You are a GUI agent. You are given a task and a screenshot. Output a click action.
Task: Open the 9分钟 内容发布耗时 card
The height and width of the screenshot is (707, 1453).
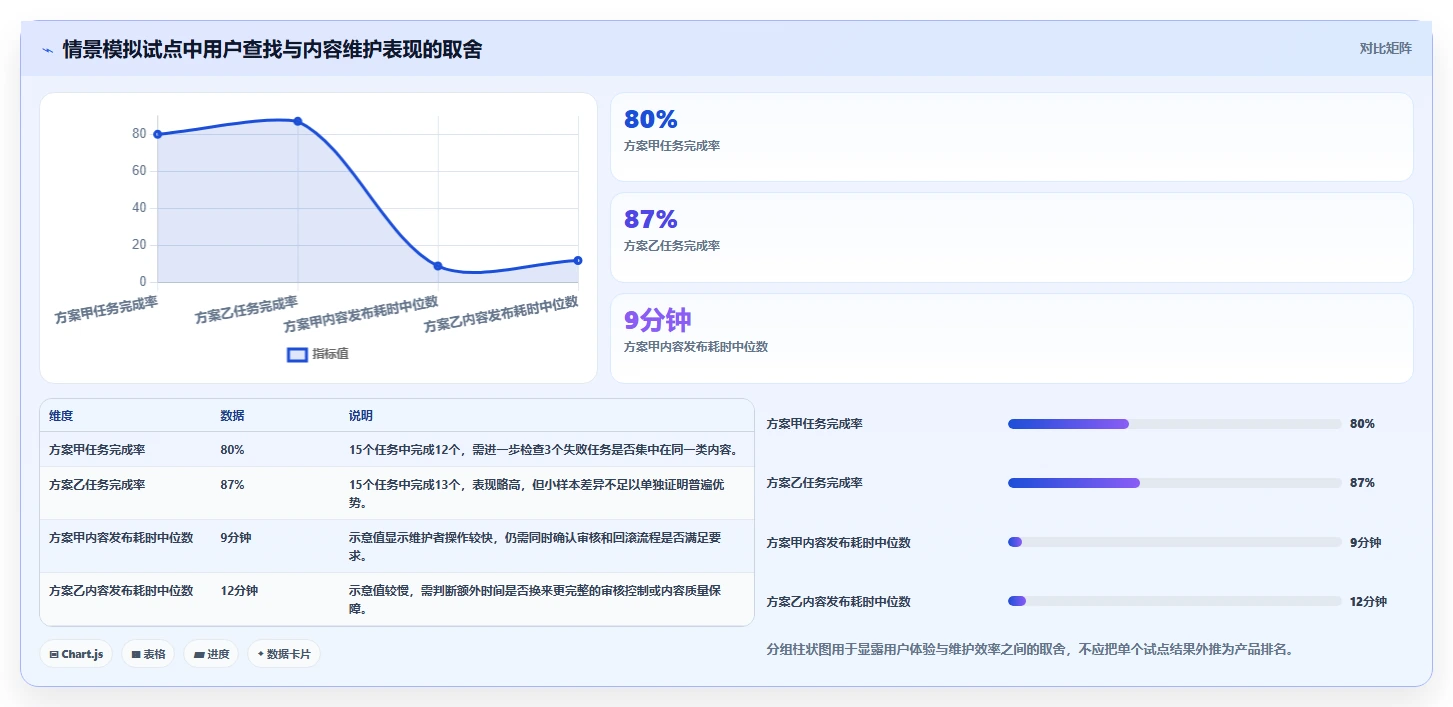coord(1011,338)
